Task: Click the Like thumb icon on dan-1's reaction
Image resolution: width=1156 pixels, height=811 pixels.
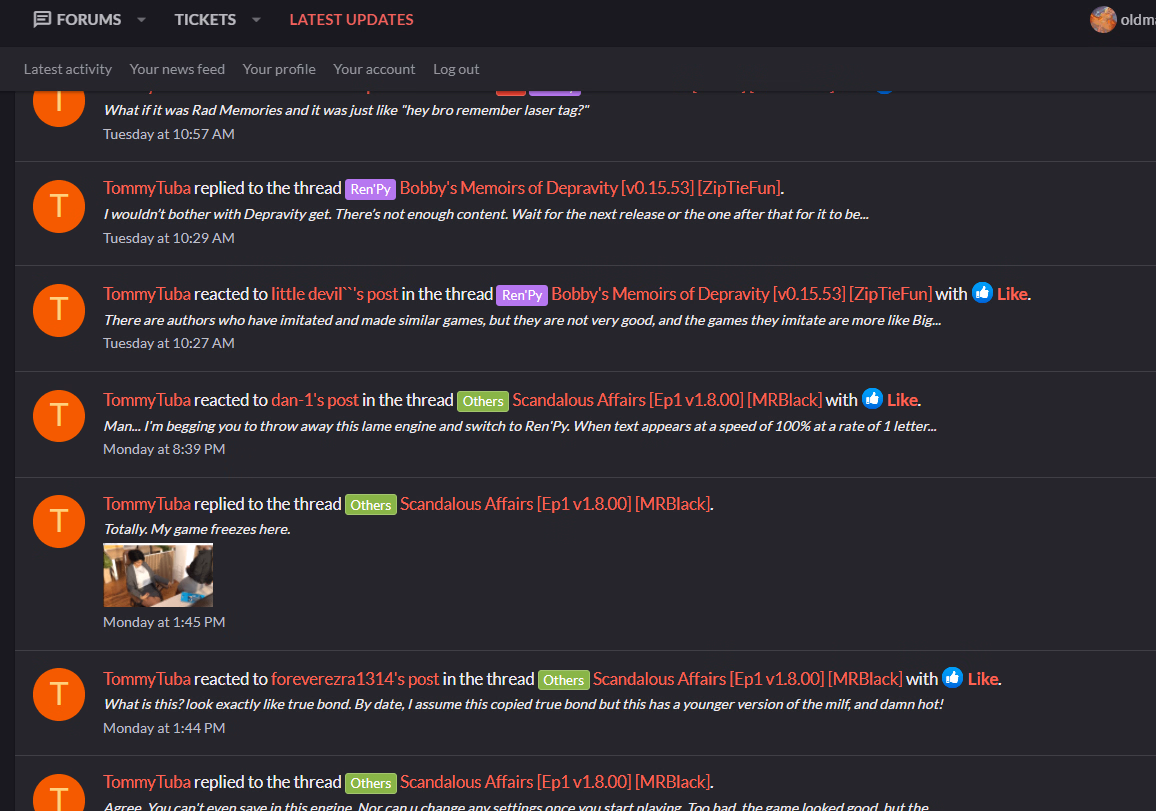Action: 873,399
